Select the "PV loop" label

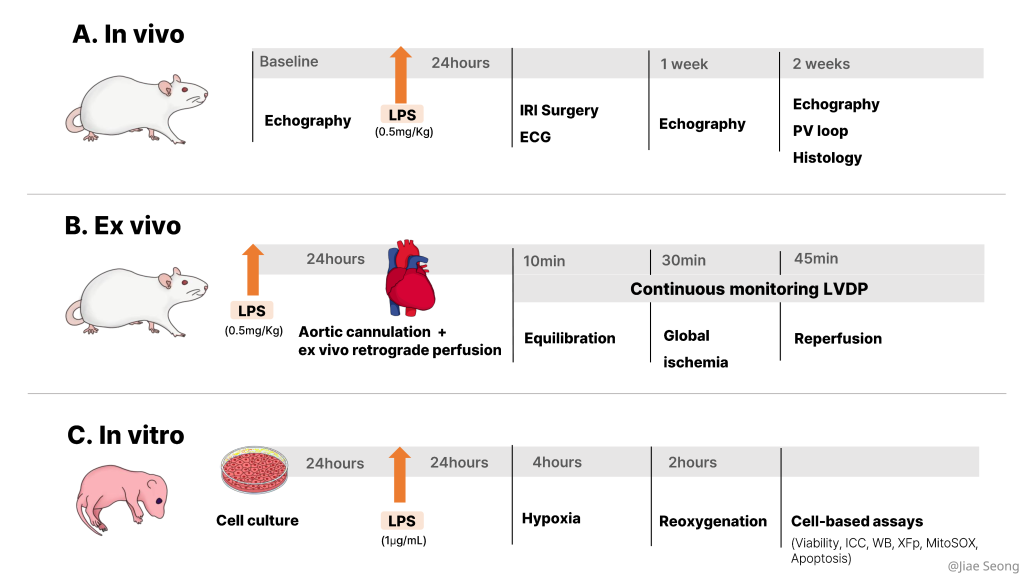820,131
